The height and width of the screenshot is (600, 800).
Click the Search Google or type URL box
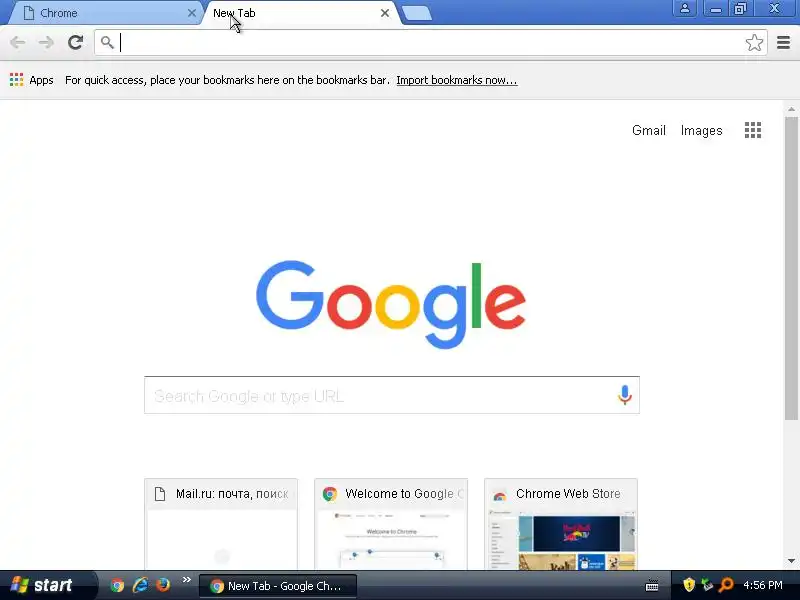tap(391, 395)
